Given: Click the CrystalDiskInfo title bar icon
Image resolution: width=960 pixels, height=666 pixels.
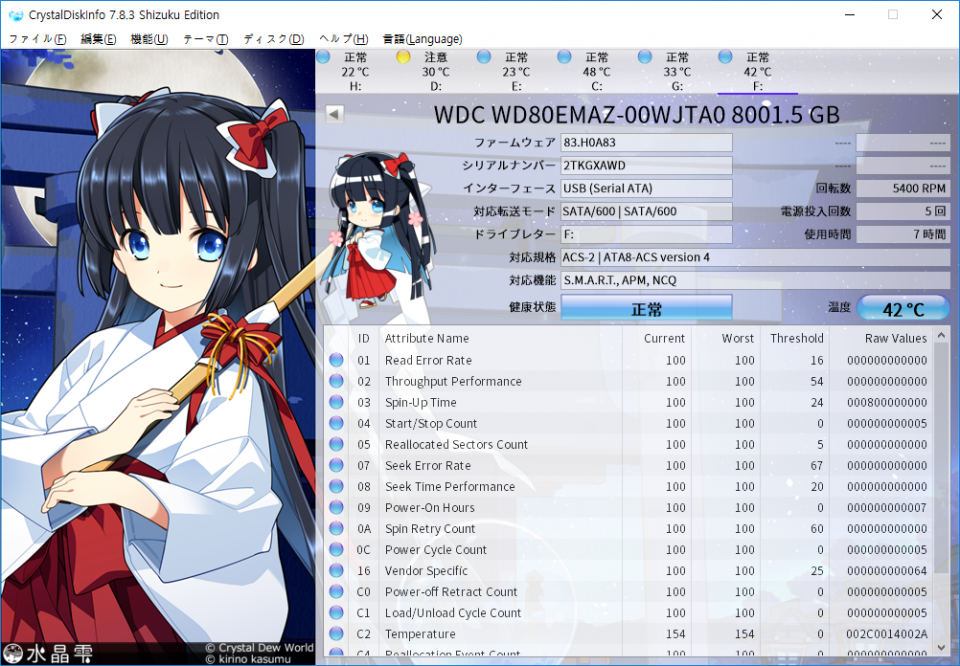Looking at the screenshot, I should pos(15,15).
